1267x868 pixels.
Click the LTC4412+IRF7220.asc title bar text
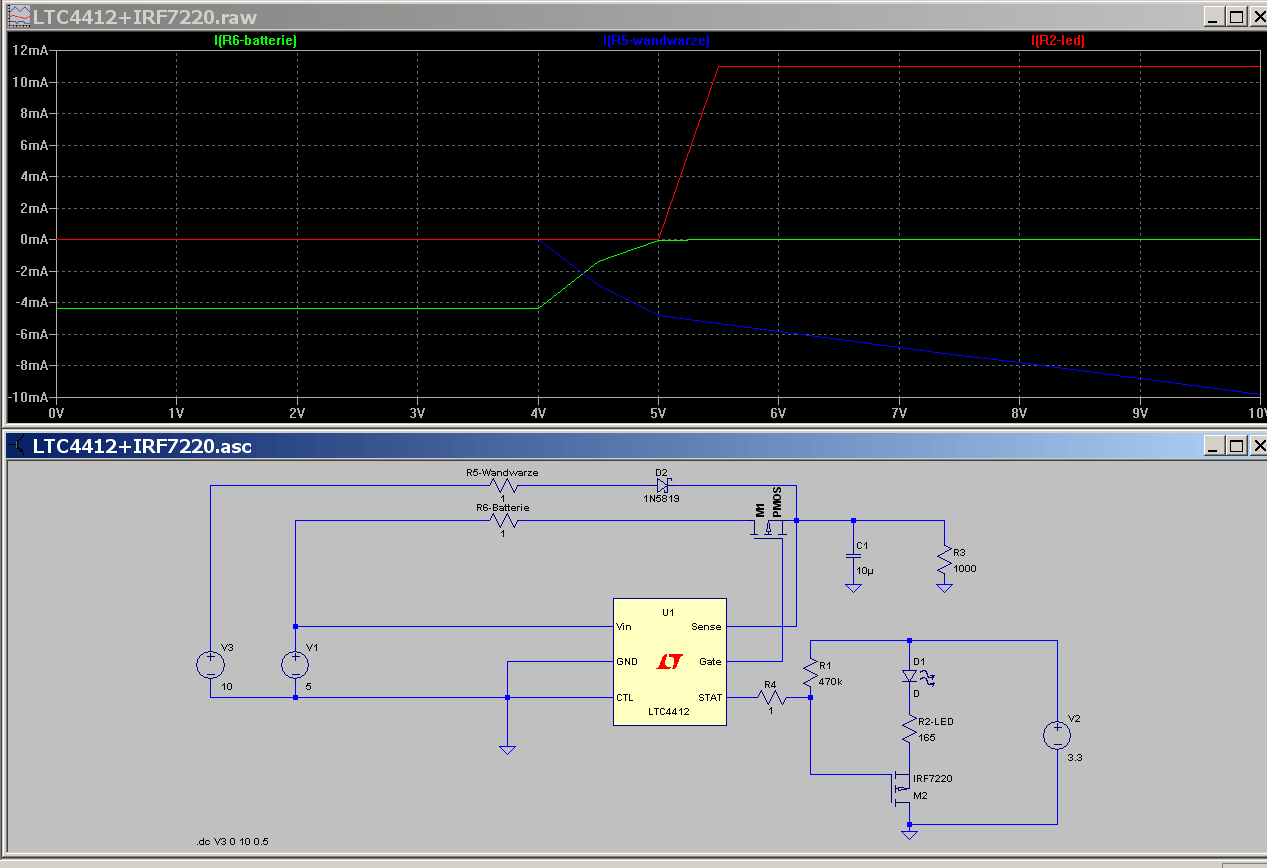pos(142,446)
